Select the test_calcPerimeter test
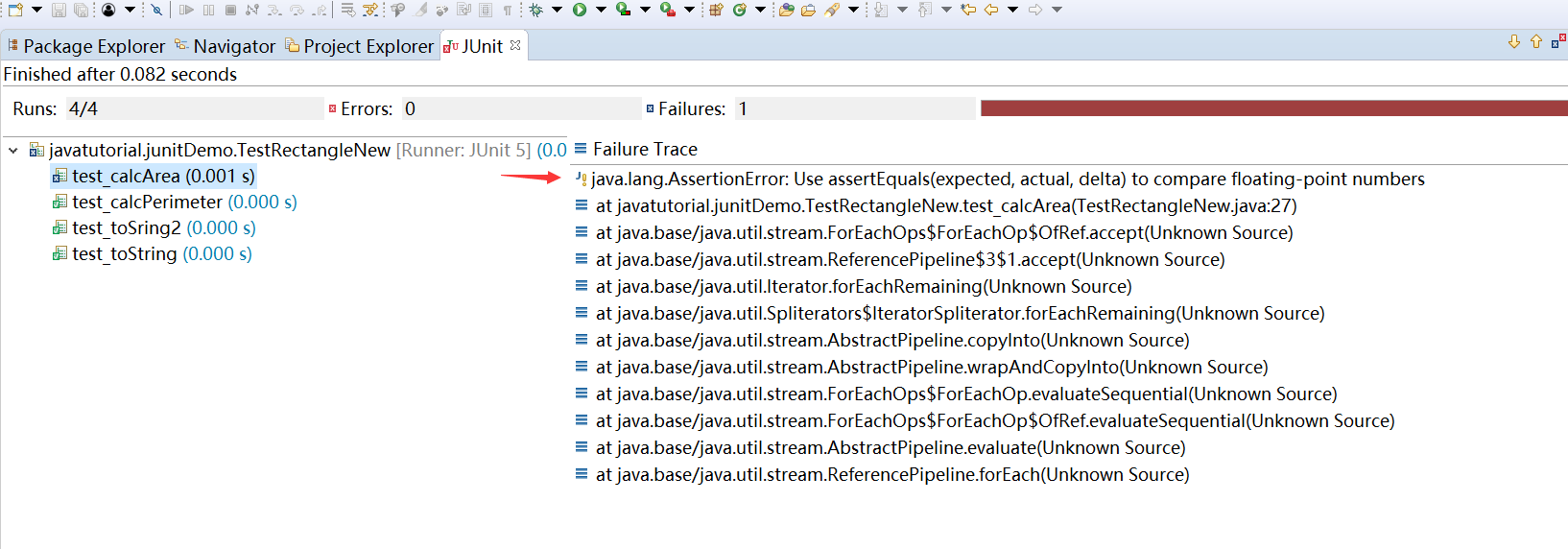This screenshot has height=549, width=1568. point(175,202)
